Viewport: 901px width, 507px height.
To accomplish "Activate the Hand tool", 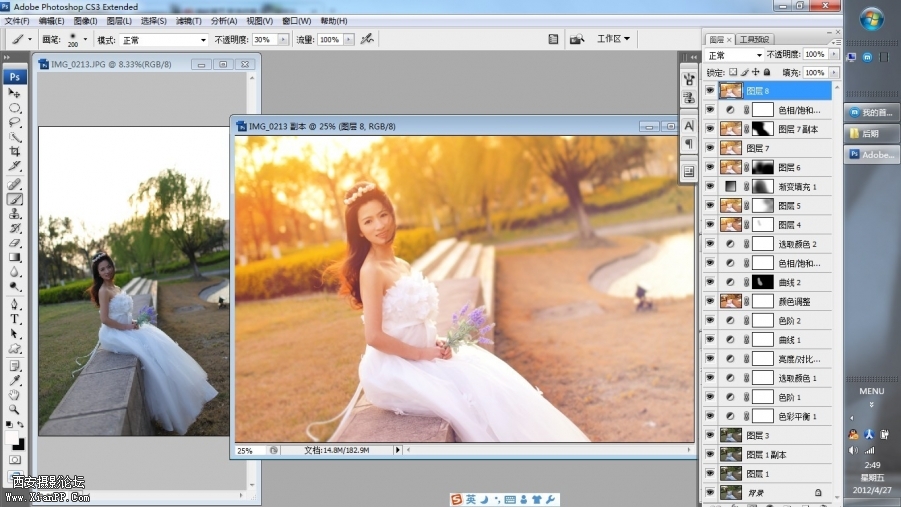I will tap(15, 395).
